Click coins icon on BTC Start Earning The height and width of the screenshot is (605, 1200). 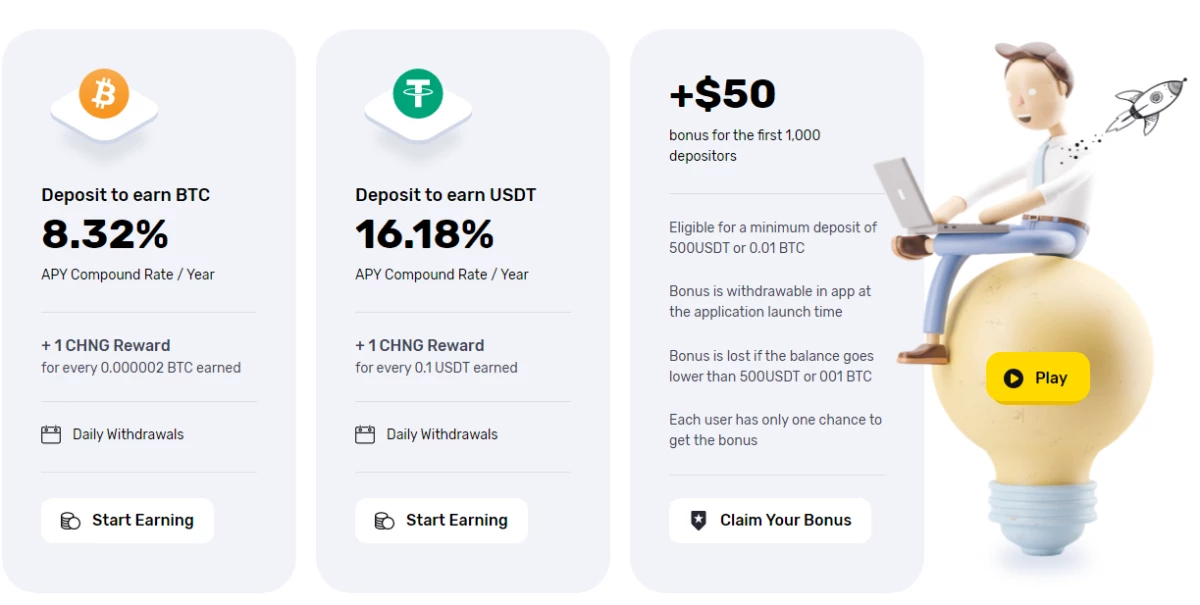(70, 520)
